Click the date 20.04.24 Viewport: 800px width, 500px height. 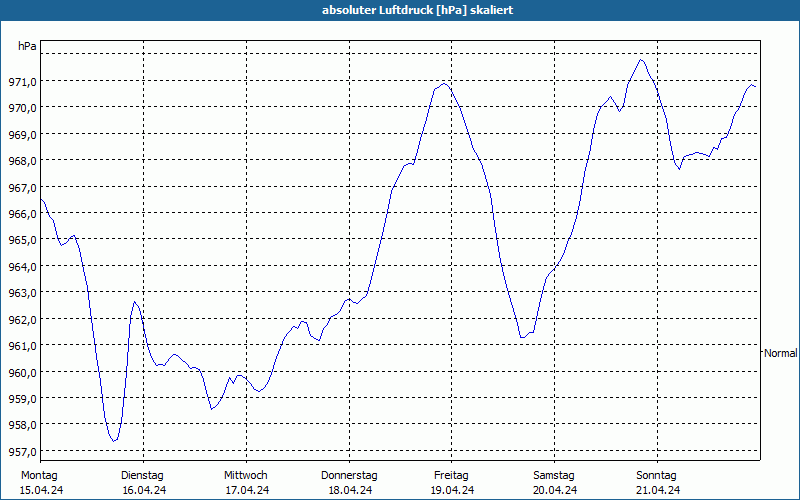pyautogui.click(x=556, y=490)
